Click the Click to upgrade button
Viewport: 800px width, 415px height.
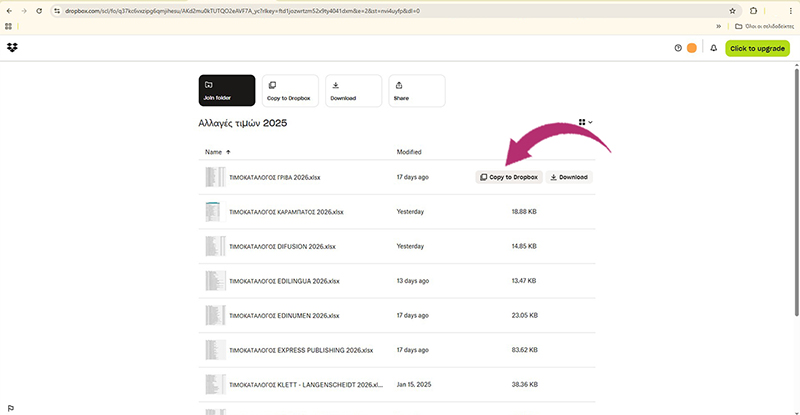click(757, 48)
